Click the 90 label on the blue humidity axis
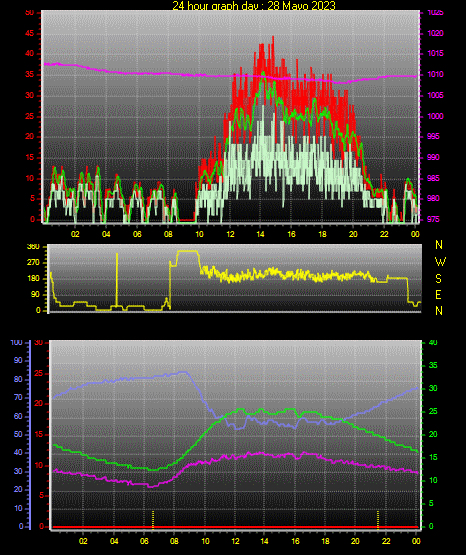The height and width of the screenshot is (555, 466). point(18,360)
